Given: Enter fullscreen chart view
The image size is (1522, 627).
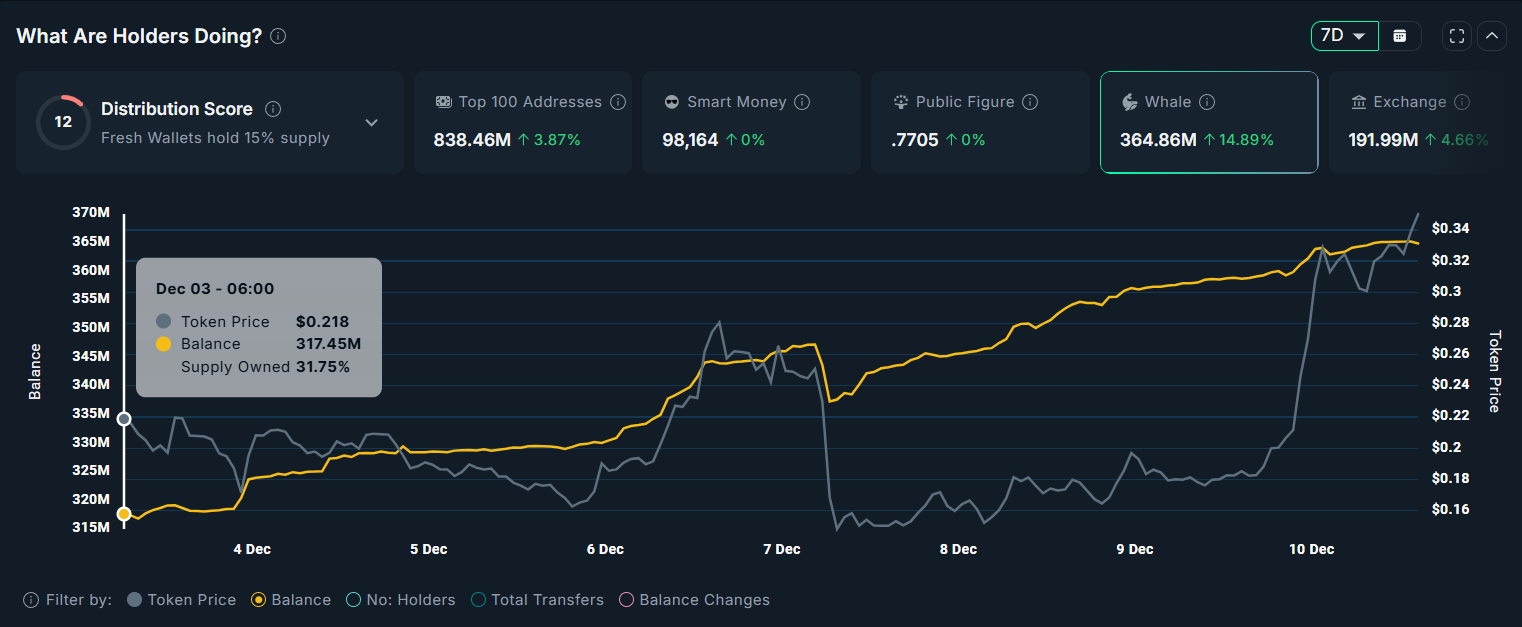Looking at the screenshot, I should pyautogui.click(x=1456, y=35).
